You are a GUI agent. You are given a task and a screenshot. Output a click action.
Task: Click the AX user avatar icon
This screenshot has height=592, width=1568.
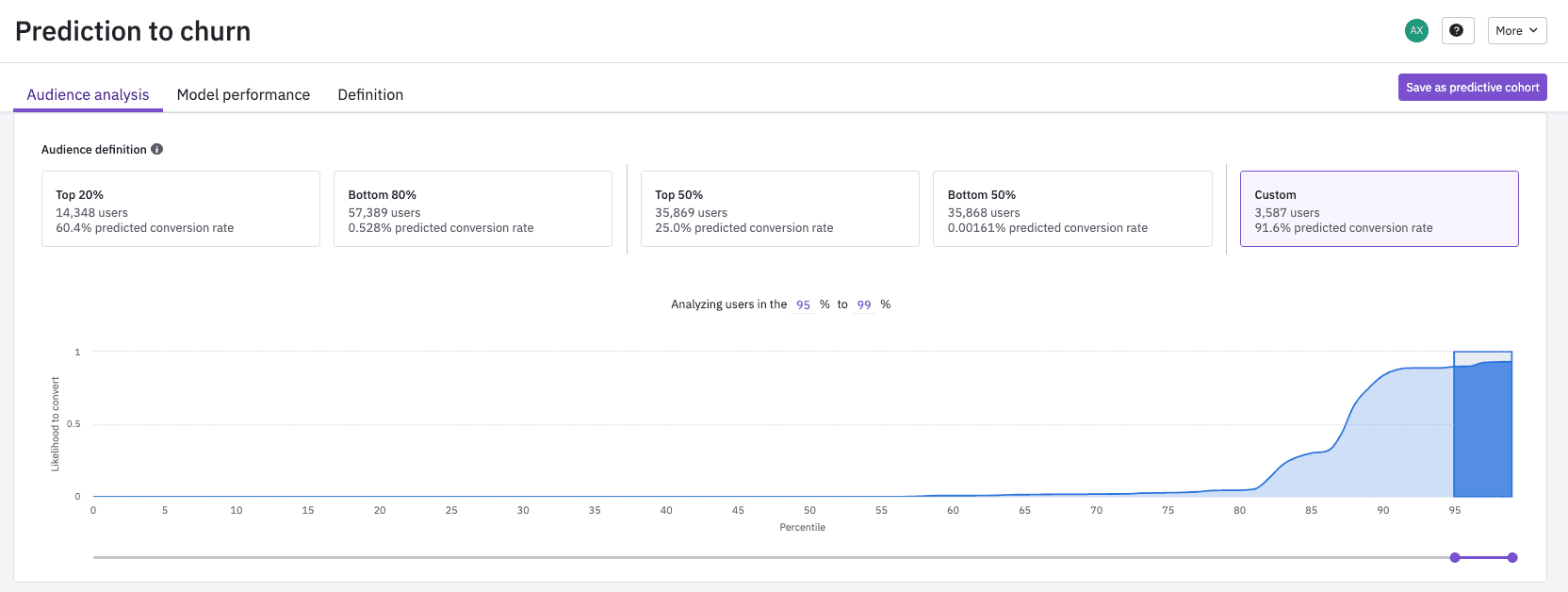[1416, 31]
